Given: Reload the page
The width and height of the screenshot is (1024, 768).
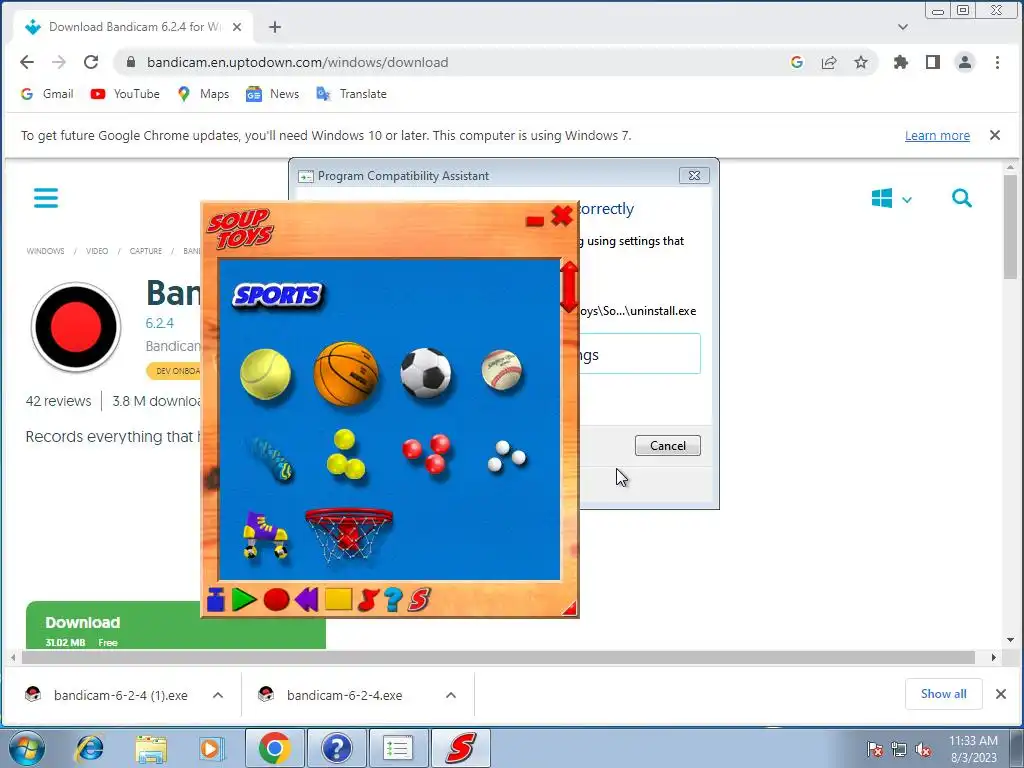Looking at the screenshot, I should pyautogui.click(x=91, y=62).
